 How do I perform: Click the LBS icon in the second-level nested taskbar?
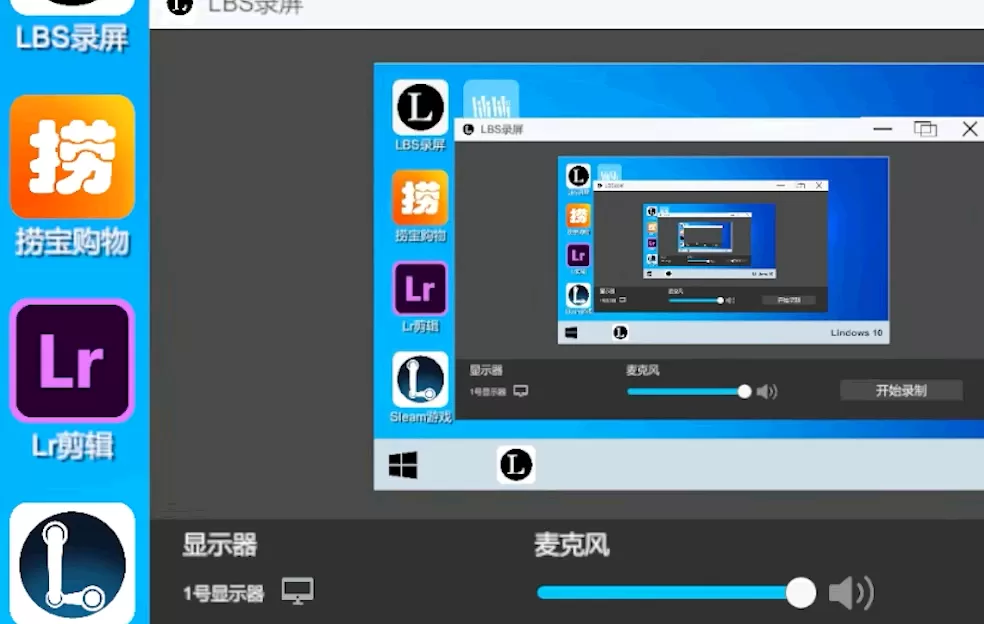coord(620,332)
